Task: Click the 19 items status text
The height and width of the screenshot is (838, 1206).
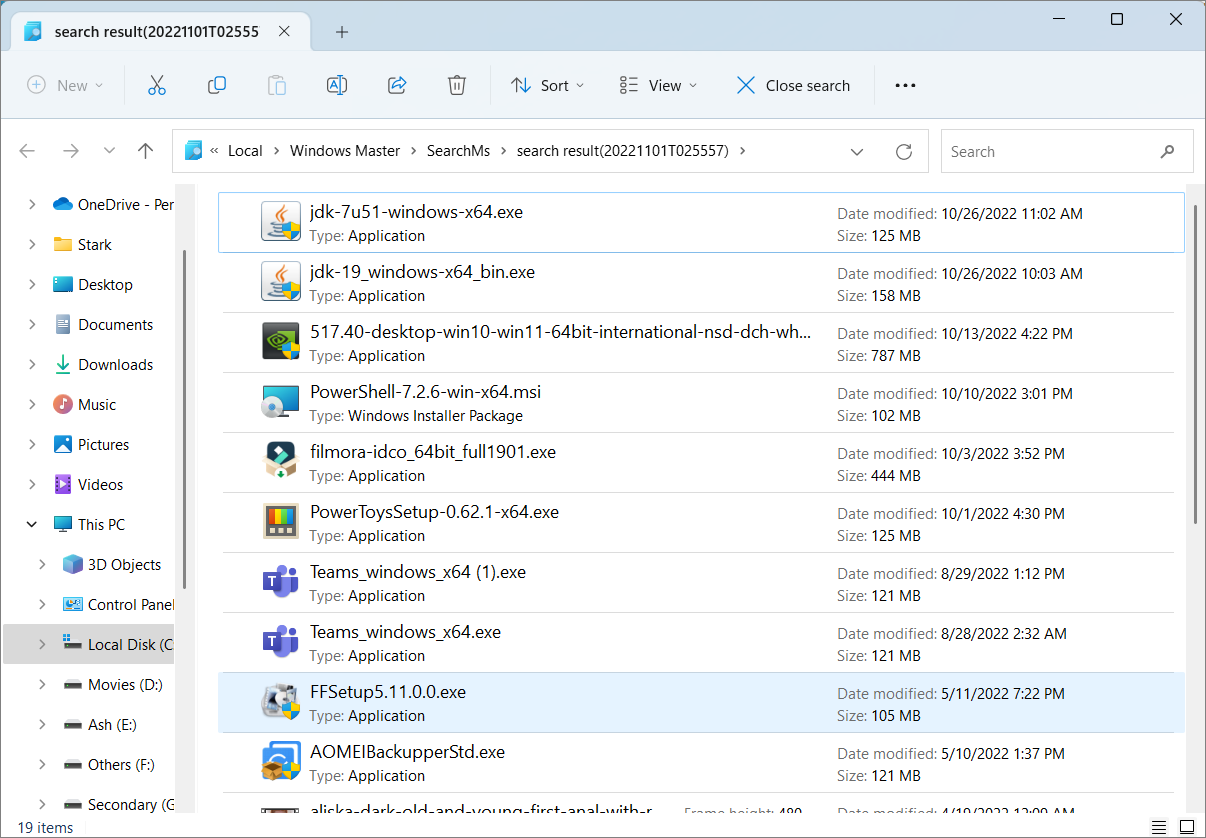Action: (x=45, y=827)
